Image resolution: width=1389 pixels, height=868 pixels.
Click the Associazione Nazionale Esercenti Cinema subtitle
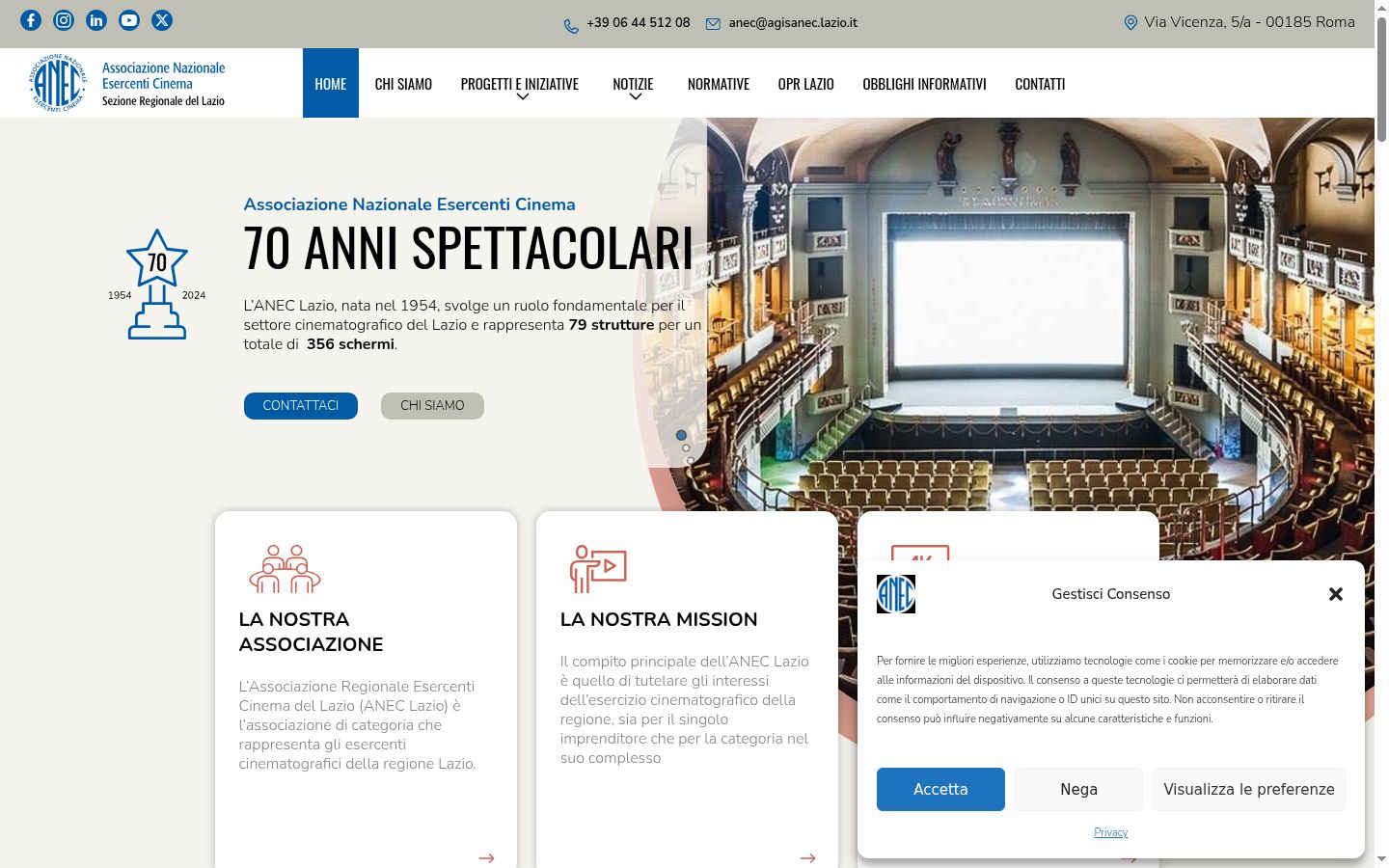click(409, 204)
